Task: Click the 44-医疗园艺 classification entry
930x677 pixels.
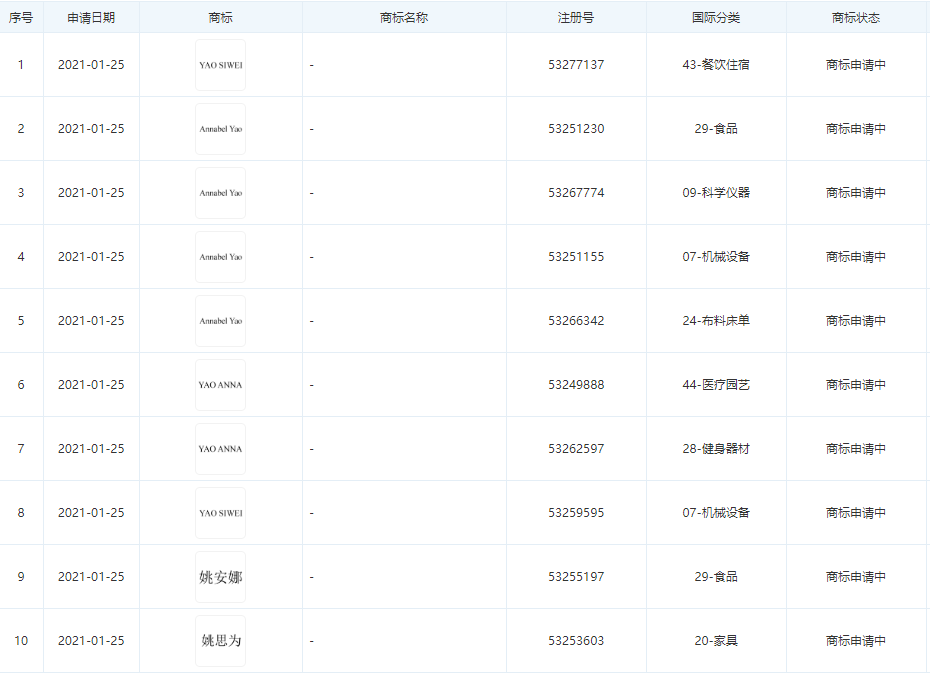Action: pos(716,385)
